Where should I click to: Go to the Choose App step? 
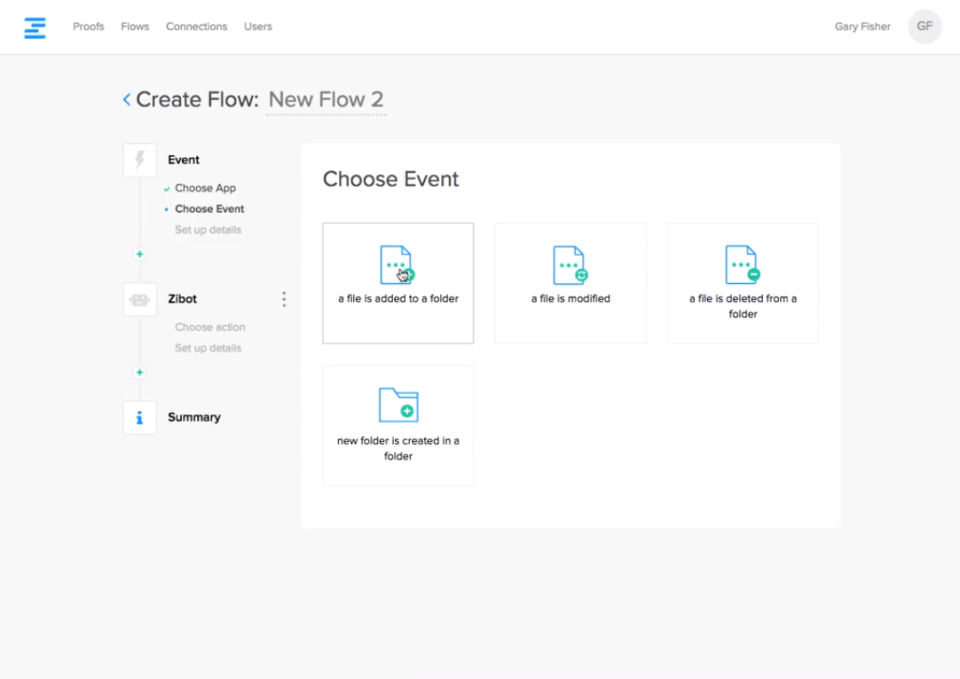pos(205,188)
